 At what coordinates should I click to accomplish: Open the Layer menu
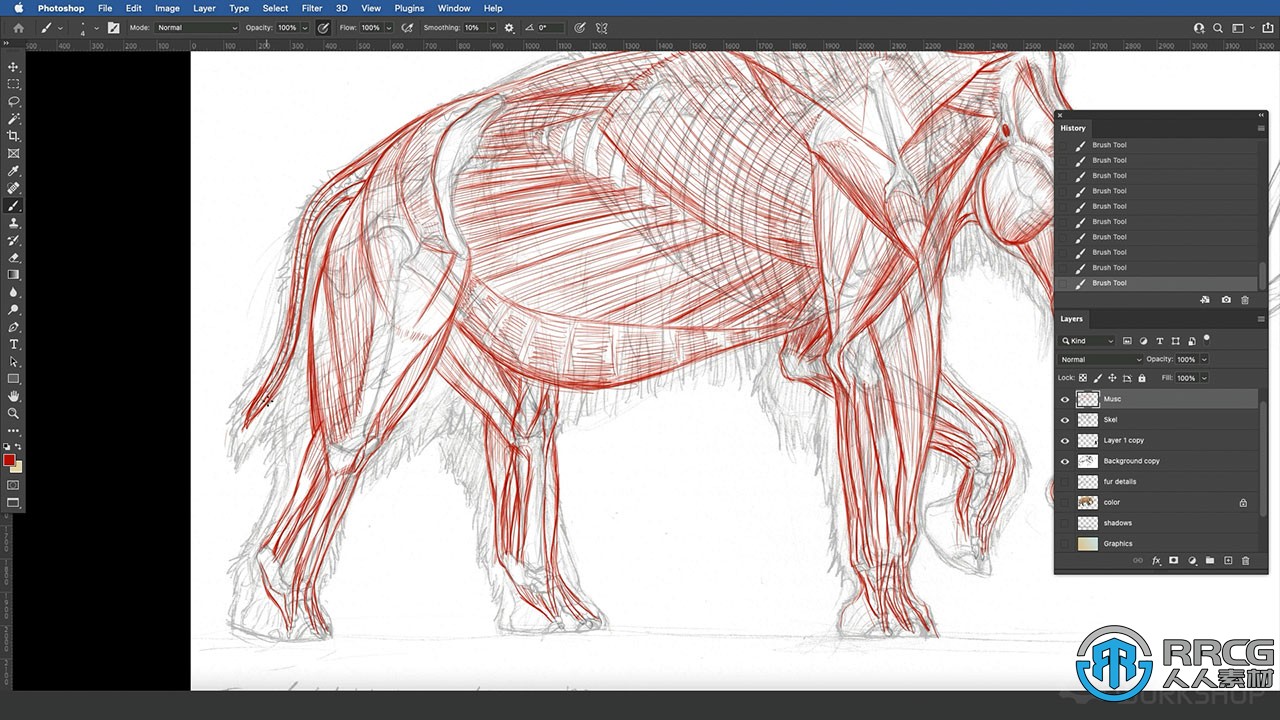tap(204, 8)
